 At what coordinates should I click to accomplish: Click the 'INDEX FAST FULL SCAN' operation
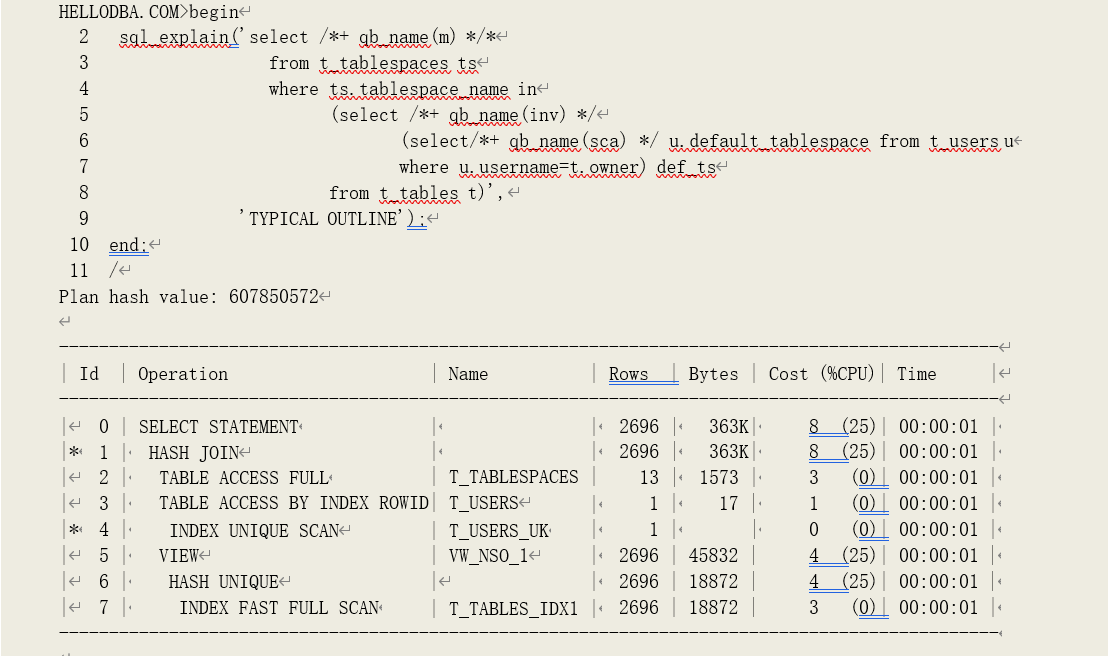coord(279,609)
